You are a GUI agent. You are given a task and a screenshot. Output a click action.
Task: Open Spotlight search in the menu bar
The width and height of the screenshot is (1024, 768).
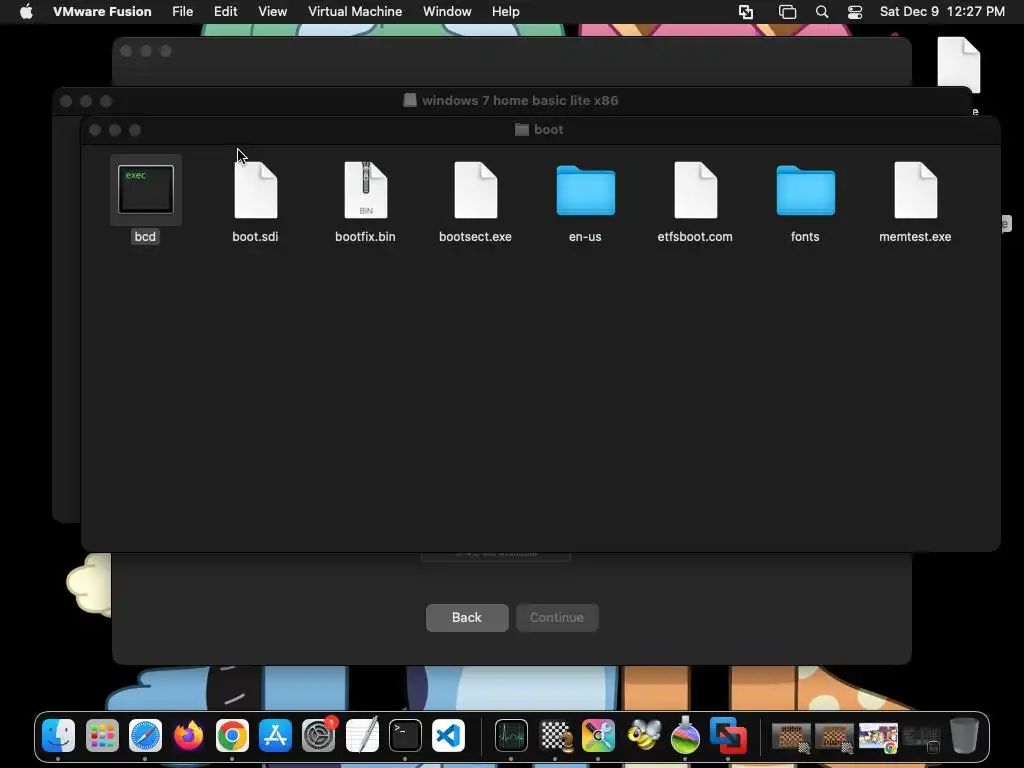(822, 12)
